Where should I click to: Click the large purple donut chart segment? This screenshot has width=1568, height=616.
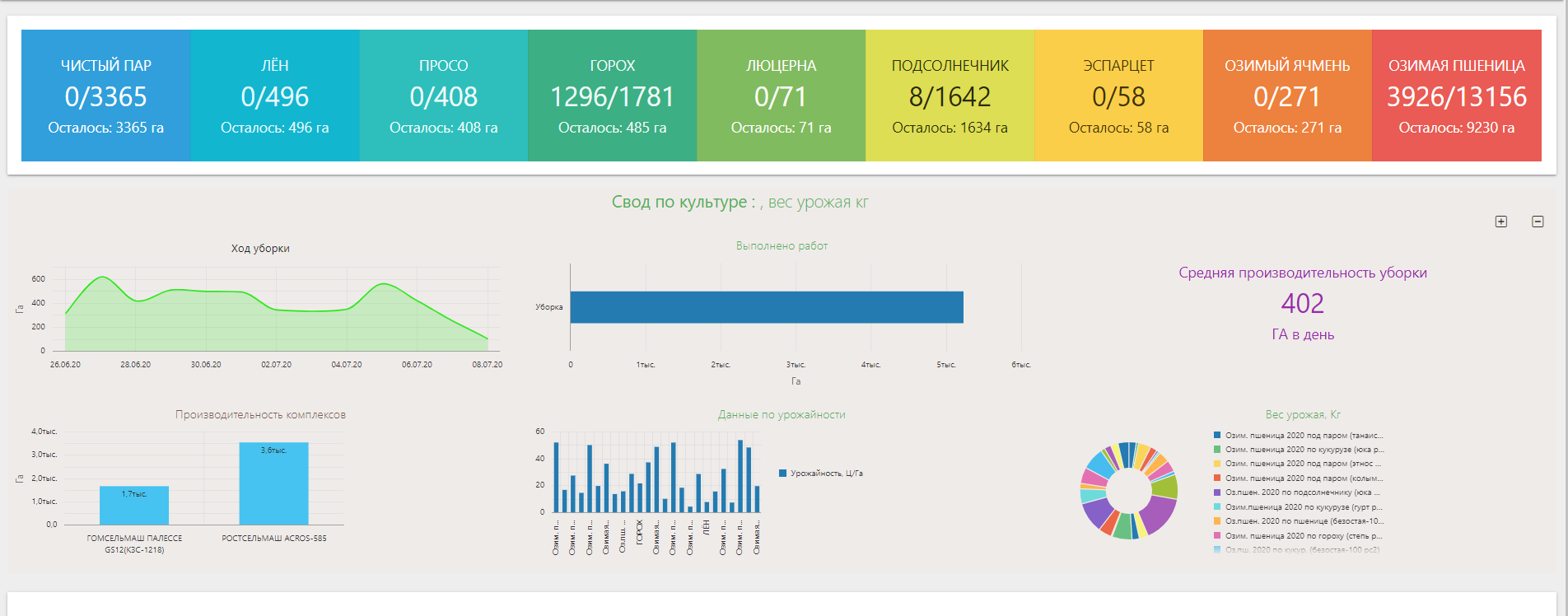pos(1159,513)
